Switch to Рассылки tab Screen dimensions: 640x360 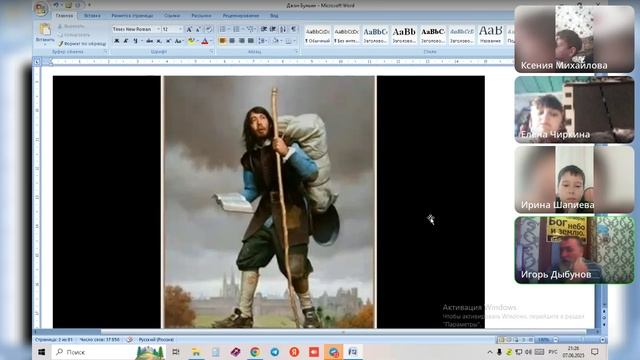(x=201, y=16)
